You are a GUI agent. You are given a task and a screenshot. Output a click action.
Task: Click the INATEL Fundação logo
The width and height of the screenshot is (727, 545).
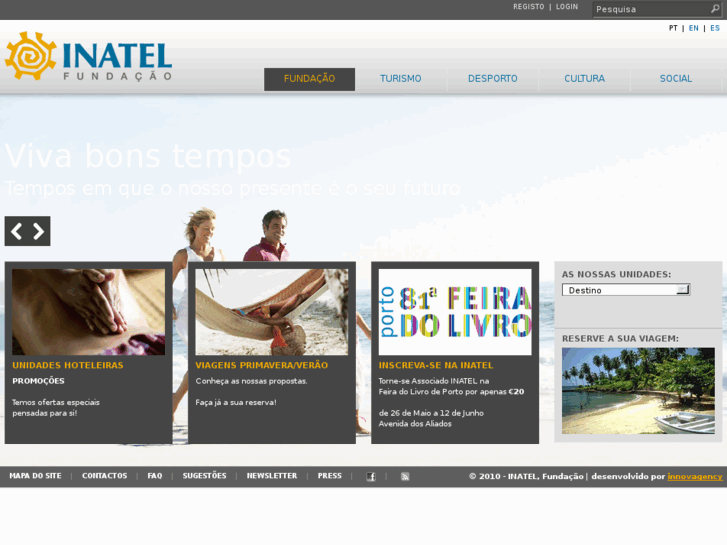pos(89,56)
